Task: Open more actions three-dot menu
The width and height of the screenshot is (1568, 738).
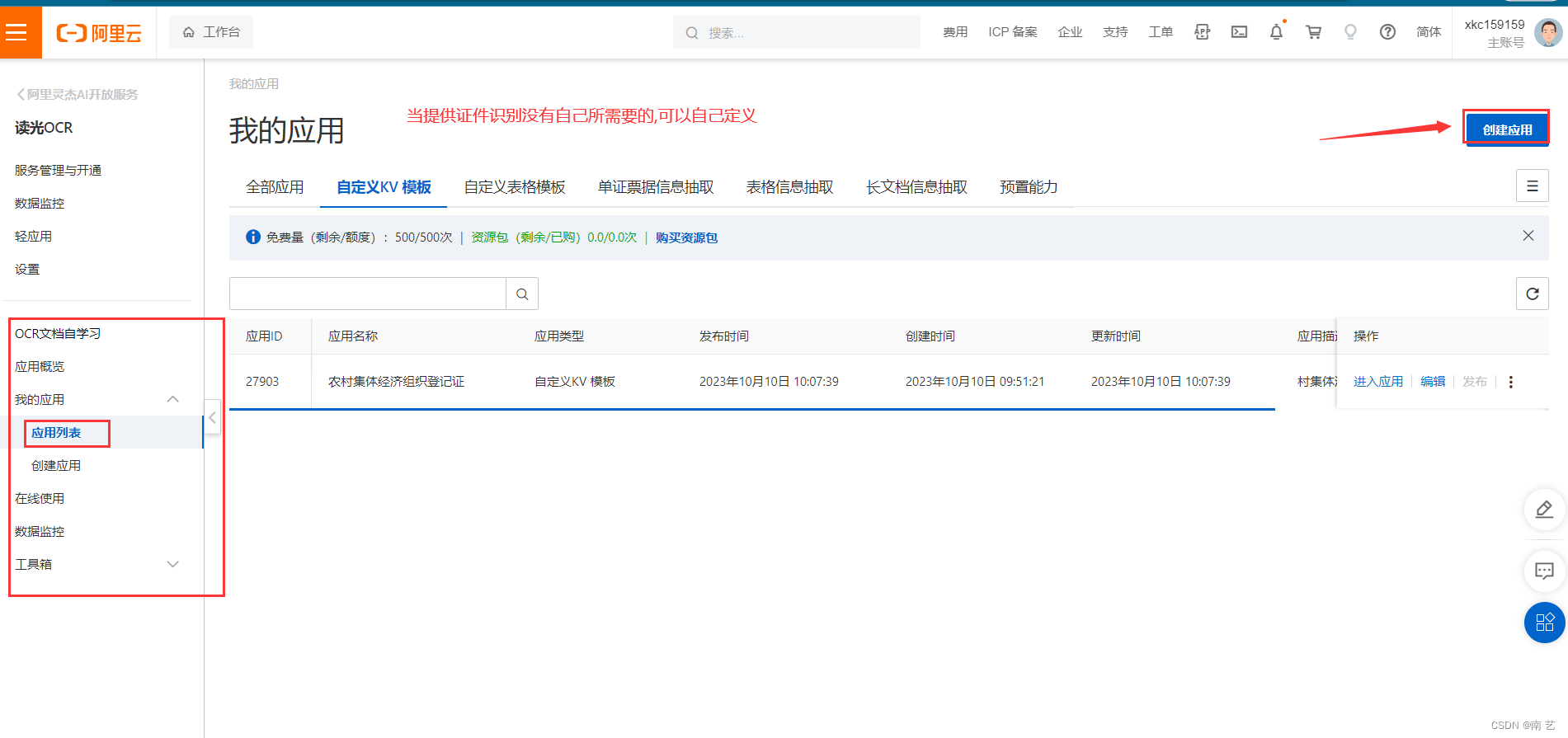Action: point(1511,382)
